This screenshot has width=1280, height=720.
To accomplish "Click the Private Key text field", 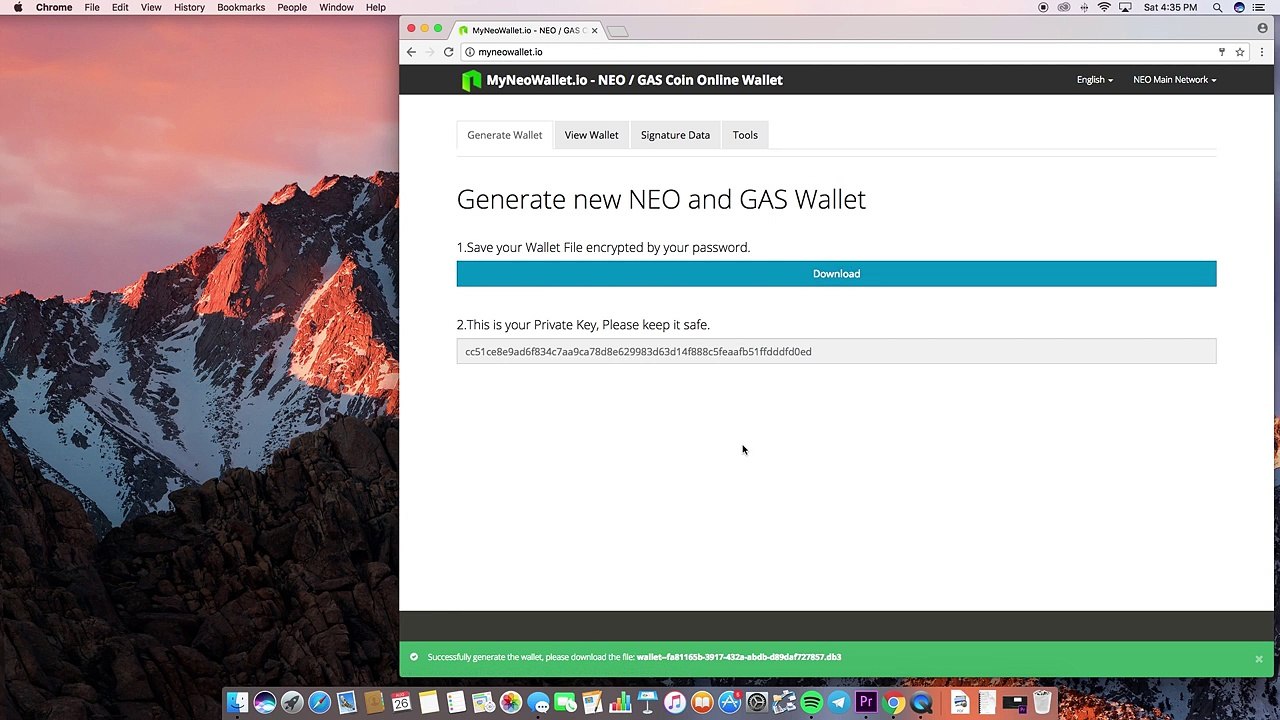I will (x=836, y=351).
